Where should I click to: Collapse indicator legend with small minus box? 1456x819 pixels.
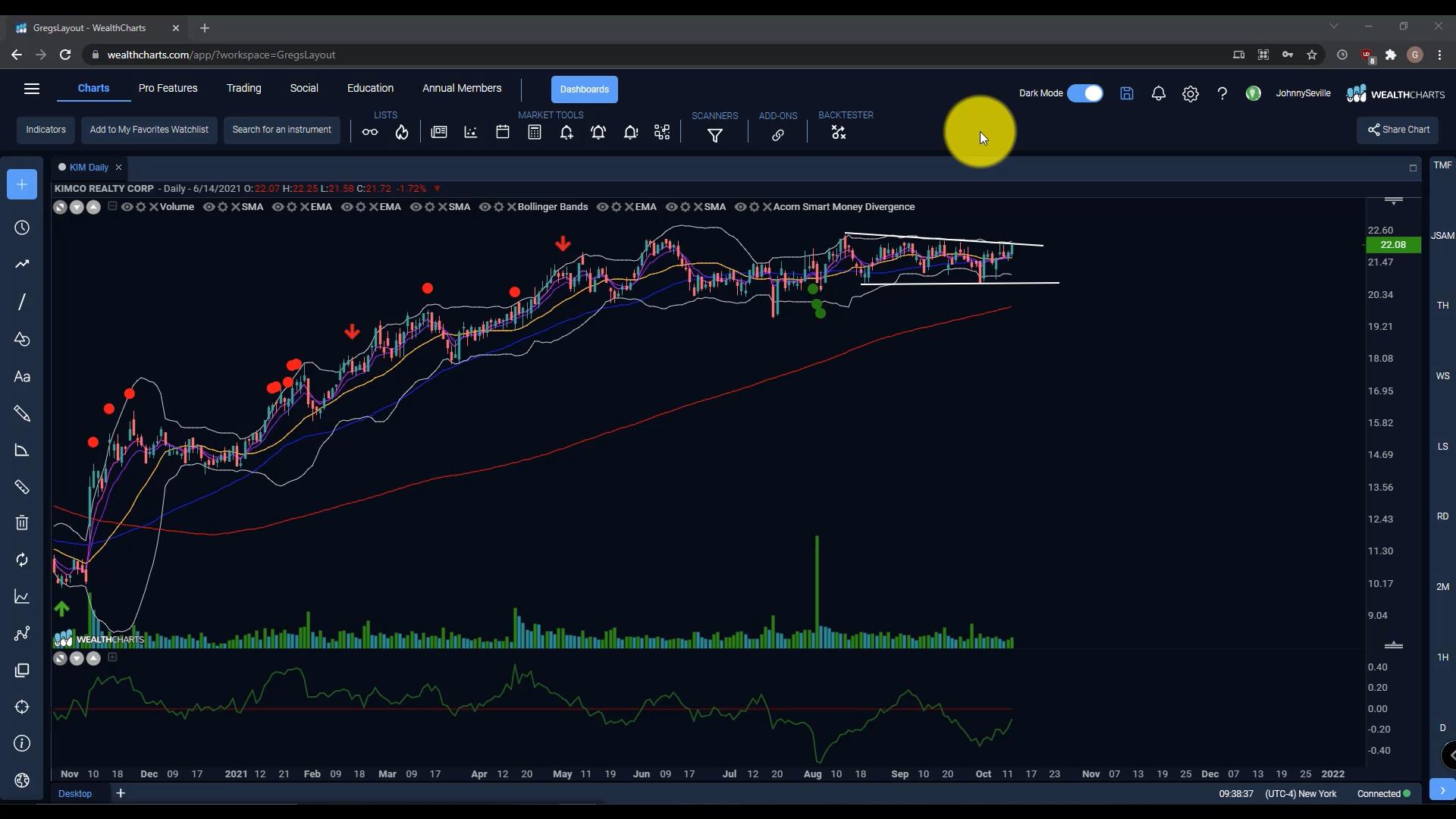[112, 206]
